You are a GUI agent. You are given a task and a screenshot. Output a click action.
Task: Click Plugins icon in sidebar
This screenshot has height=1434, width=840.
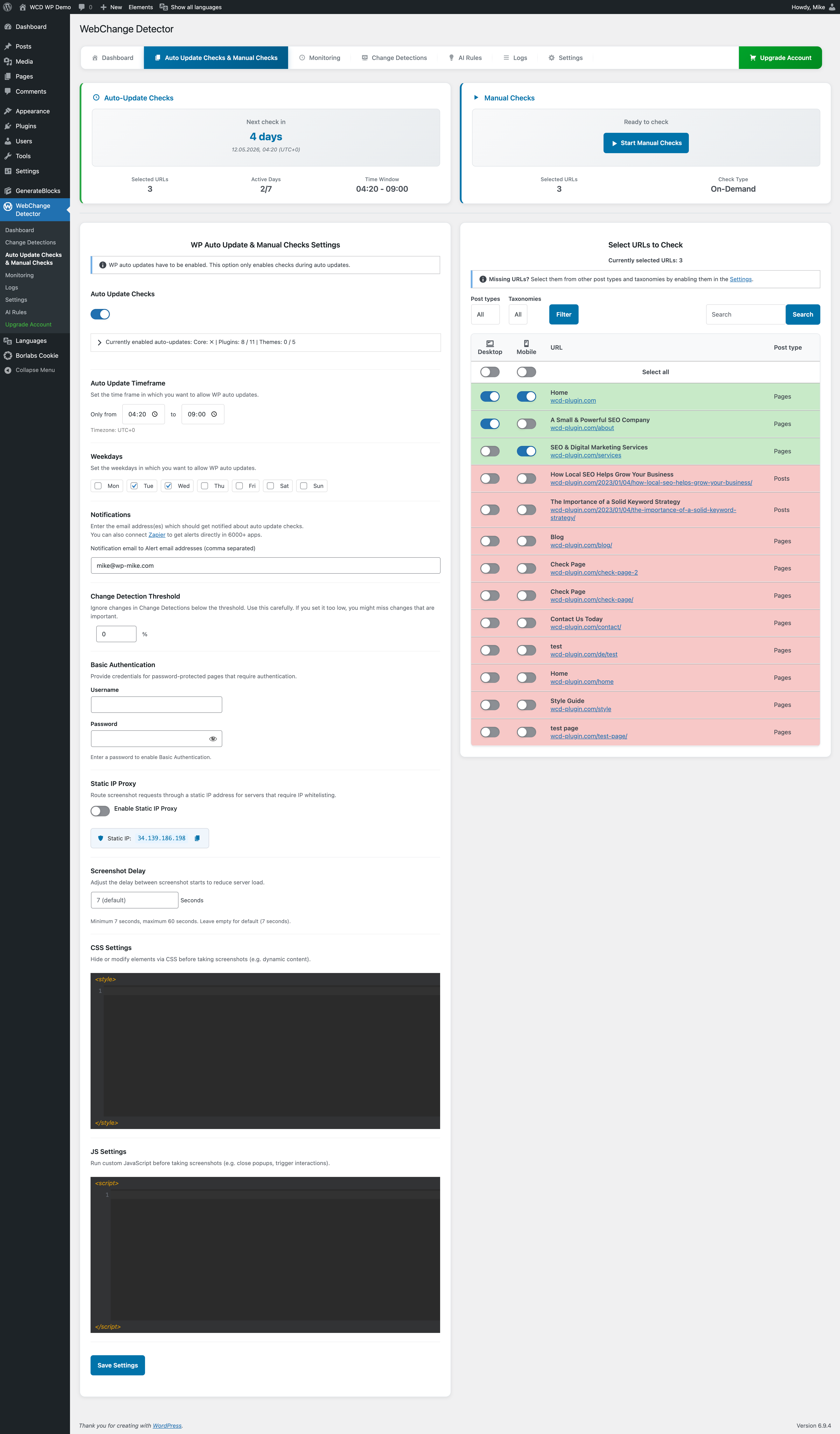click(8, 126)
